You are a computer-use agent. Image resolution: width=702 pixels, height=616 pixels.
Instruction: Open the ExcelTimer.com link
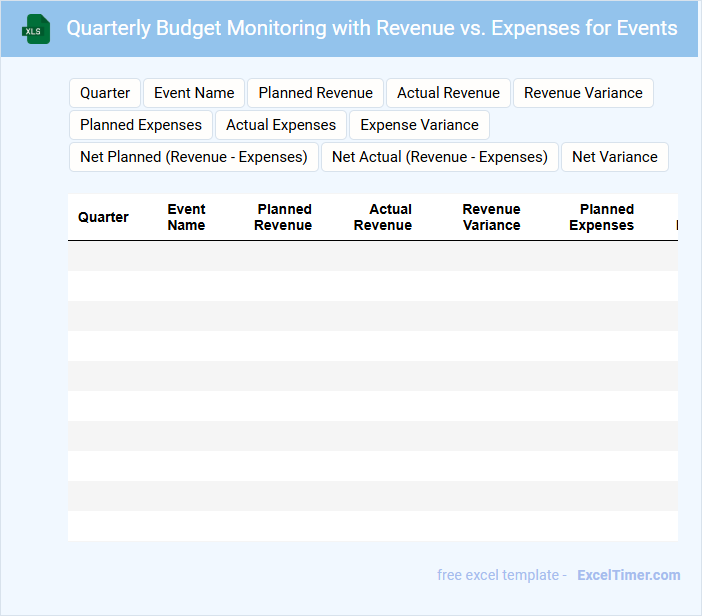[x=628, y=575]
